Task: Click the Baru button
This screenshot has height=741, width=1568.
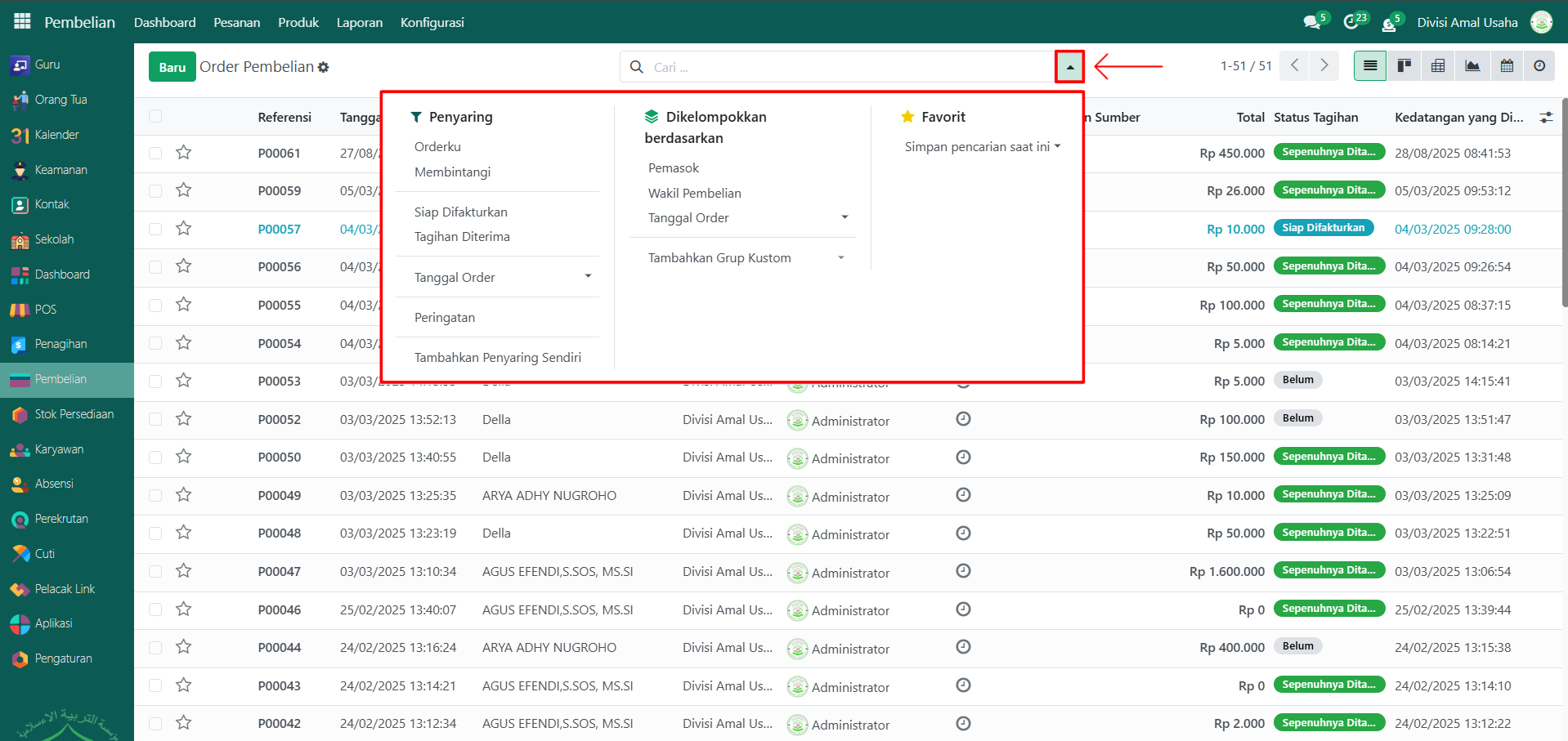Action: [172, 67]
